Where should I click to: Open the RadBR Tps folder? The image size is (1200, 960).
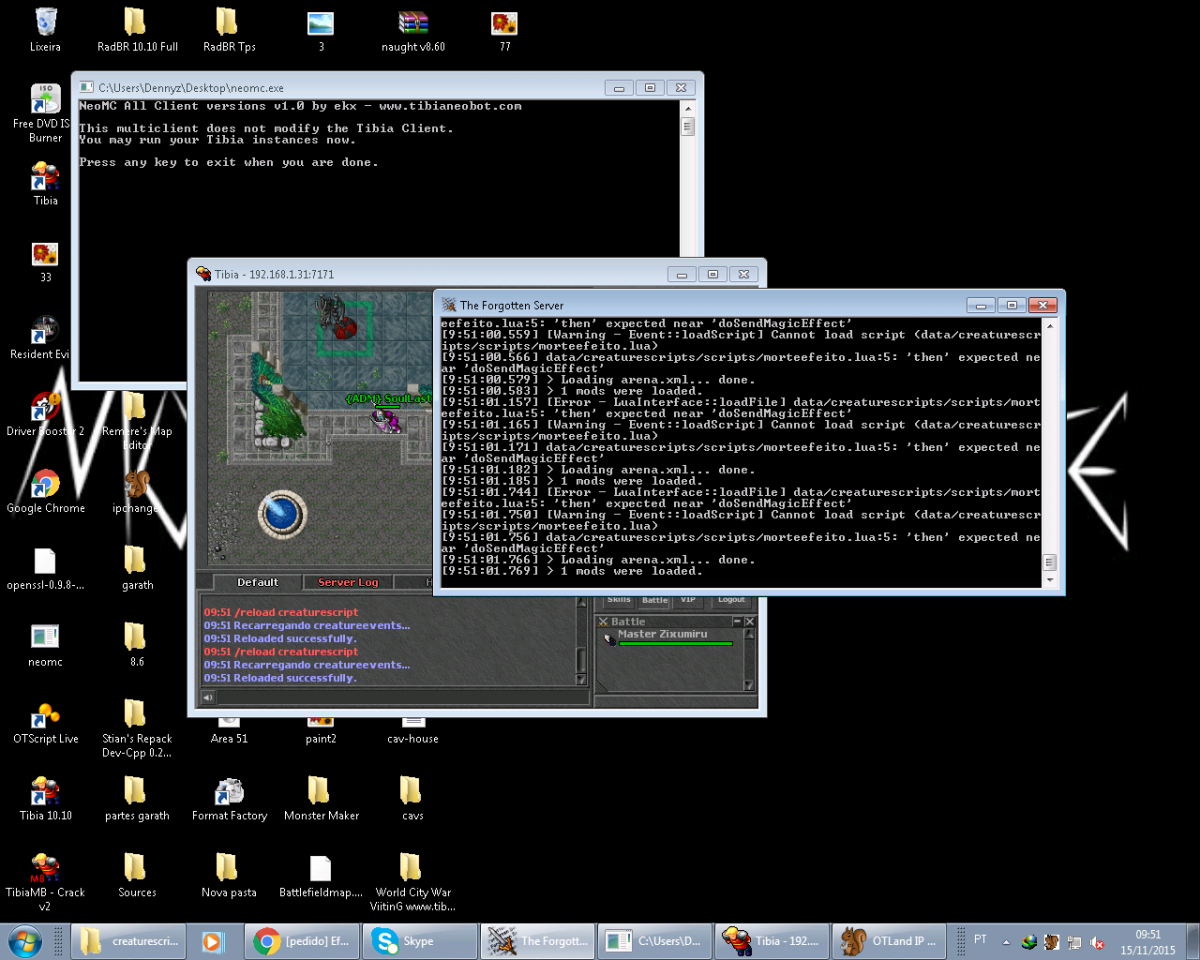click(229, 29)
